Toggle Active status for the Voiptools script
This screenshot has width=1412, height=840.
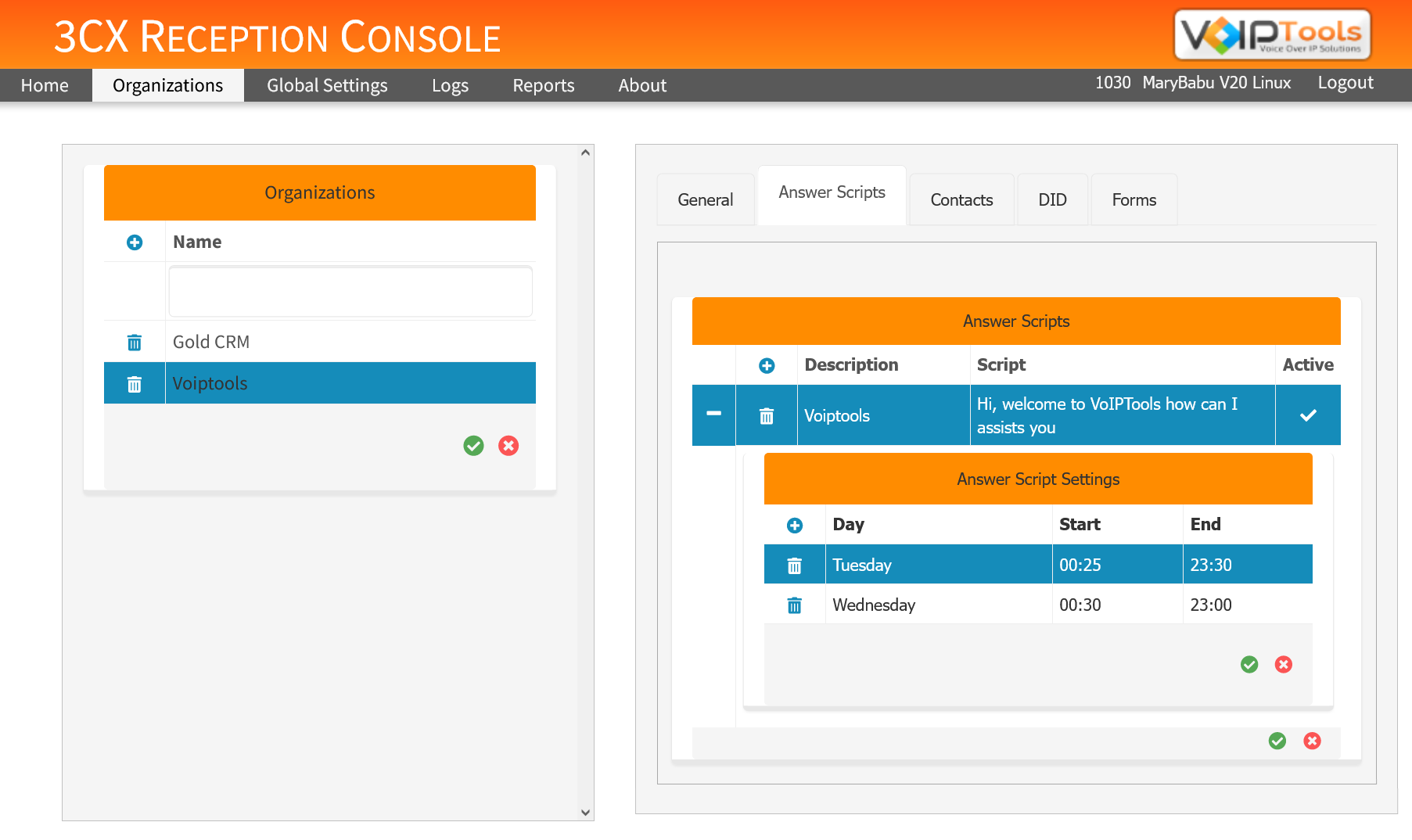click(x=1307, y=415)
